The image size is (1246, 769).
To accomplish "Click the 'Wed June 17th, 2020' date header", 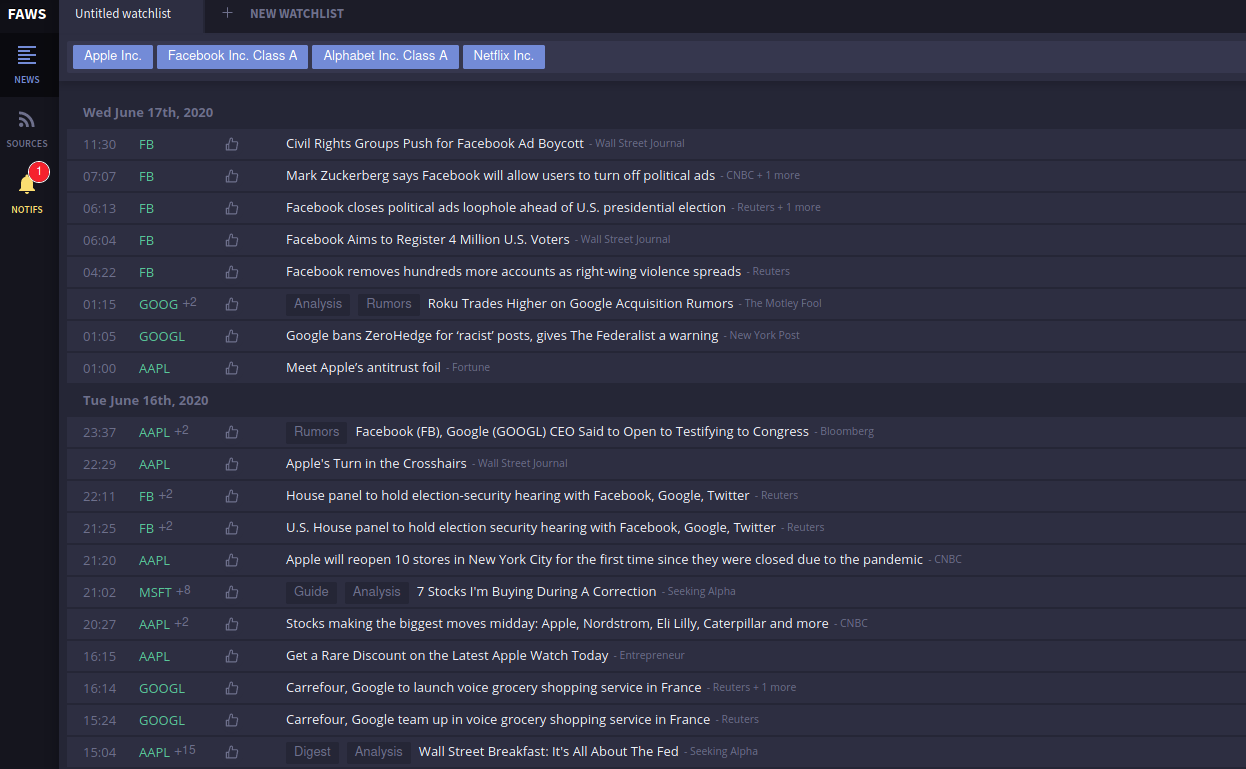I will 148,112.
